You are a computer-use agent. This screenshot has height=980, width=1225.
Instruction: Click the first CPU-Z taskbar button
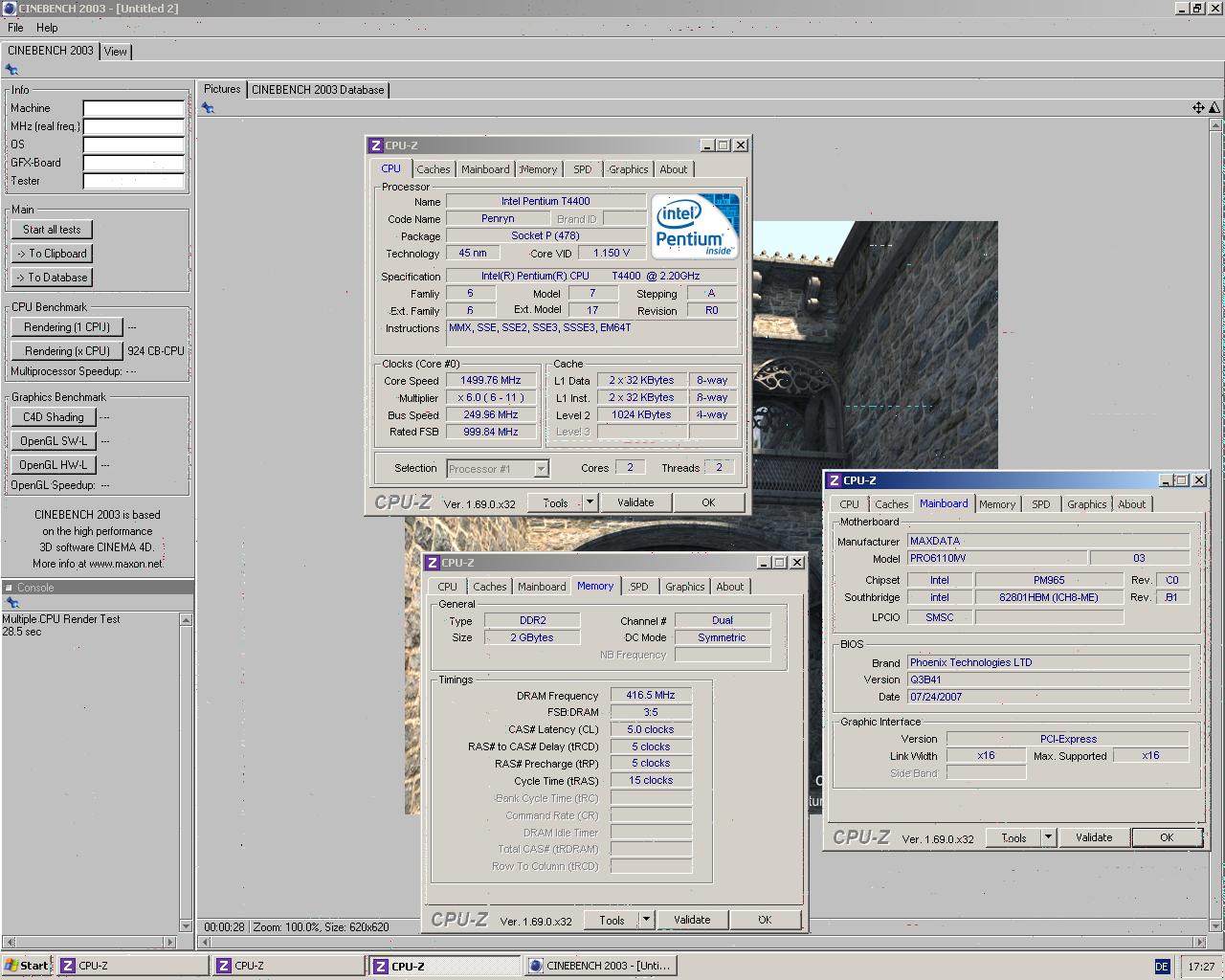tap(131, 966)
